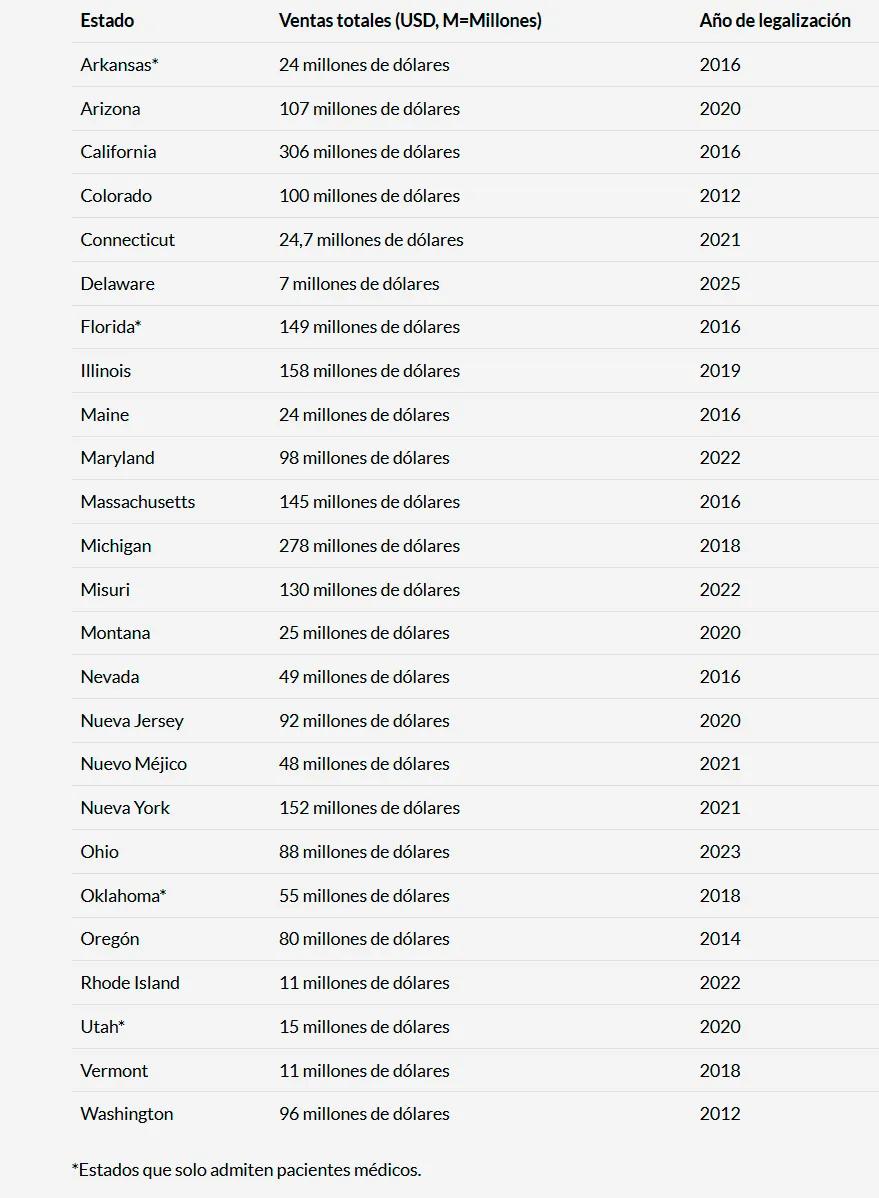Click Maryland's legalization year 2022
This screenshot has height=1198, width=879.
(720, 458)
